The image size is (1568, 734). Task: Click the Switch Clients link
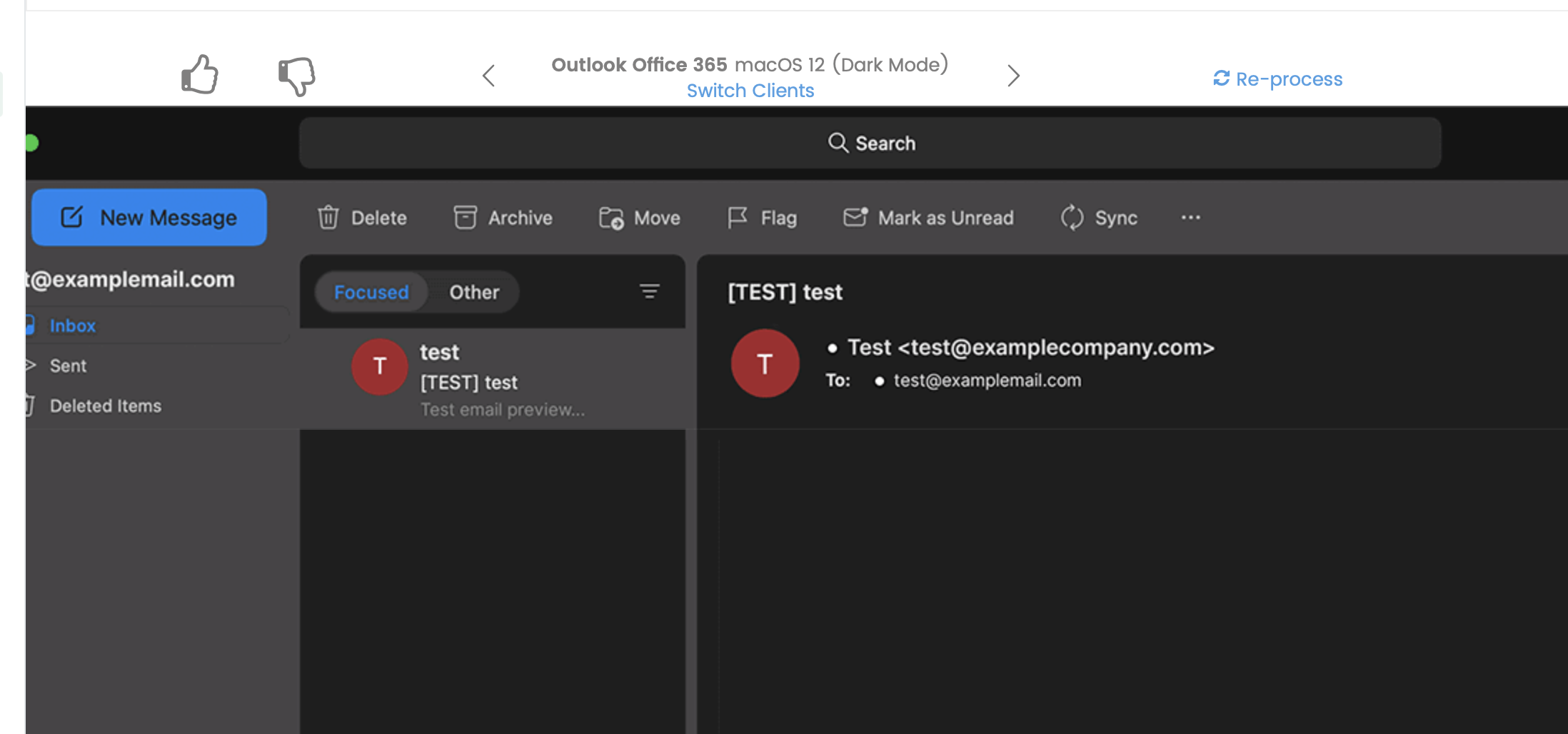tap(750, 91)
